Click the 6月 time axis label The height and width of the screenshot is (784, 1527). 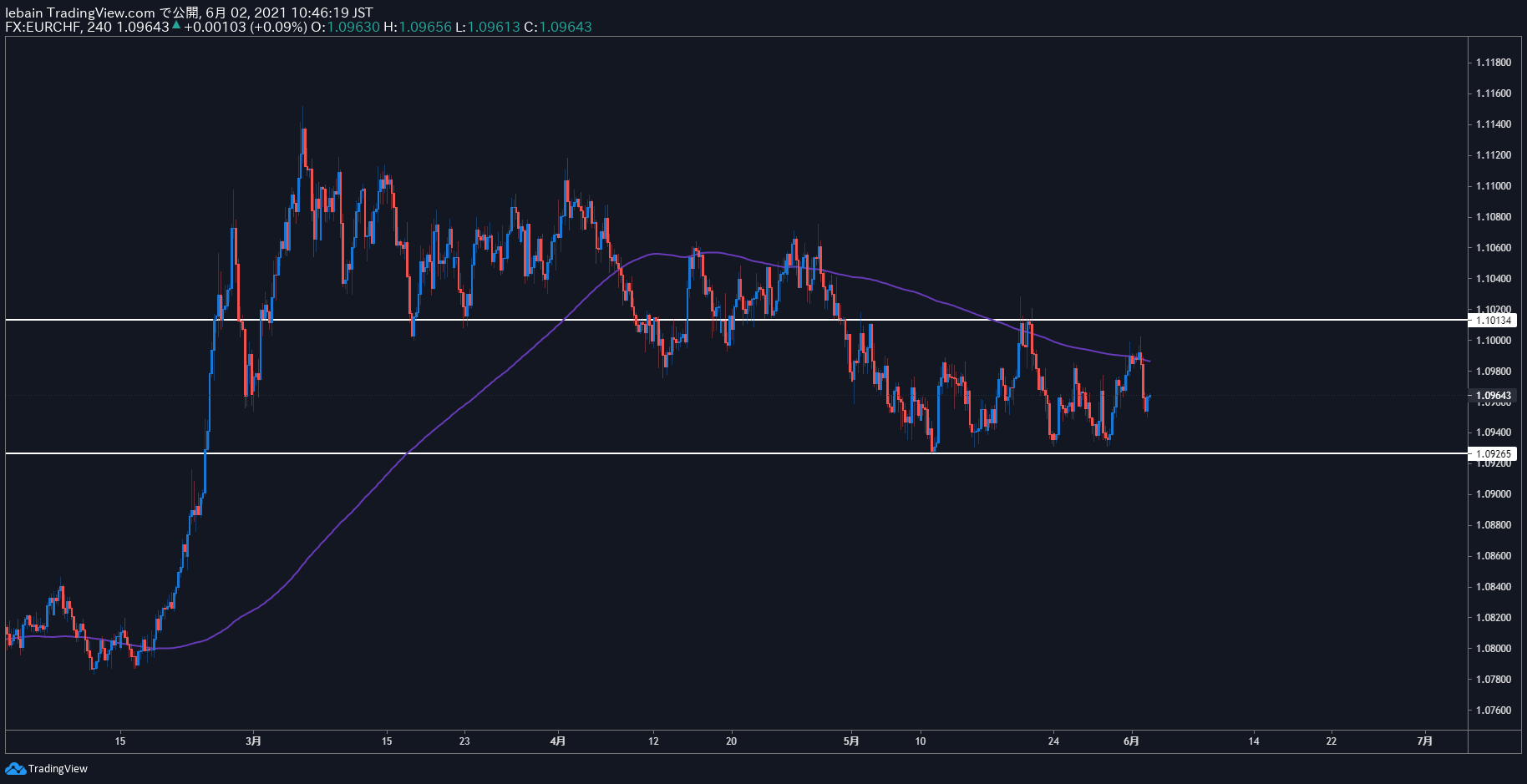point(1131,741)
